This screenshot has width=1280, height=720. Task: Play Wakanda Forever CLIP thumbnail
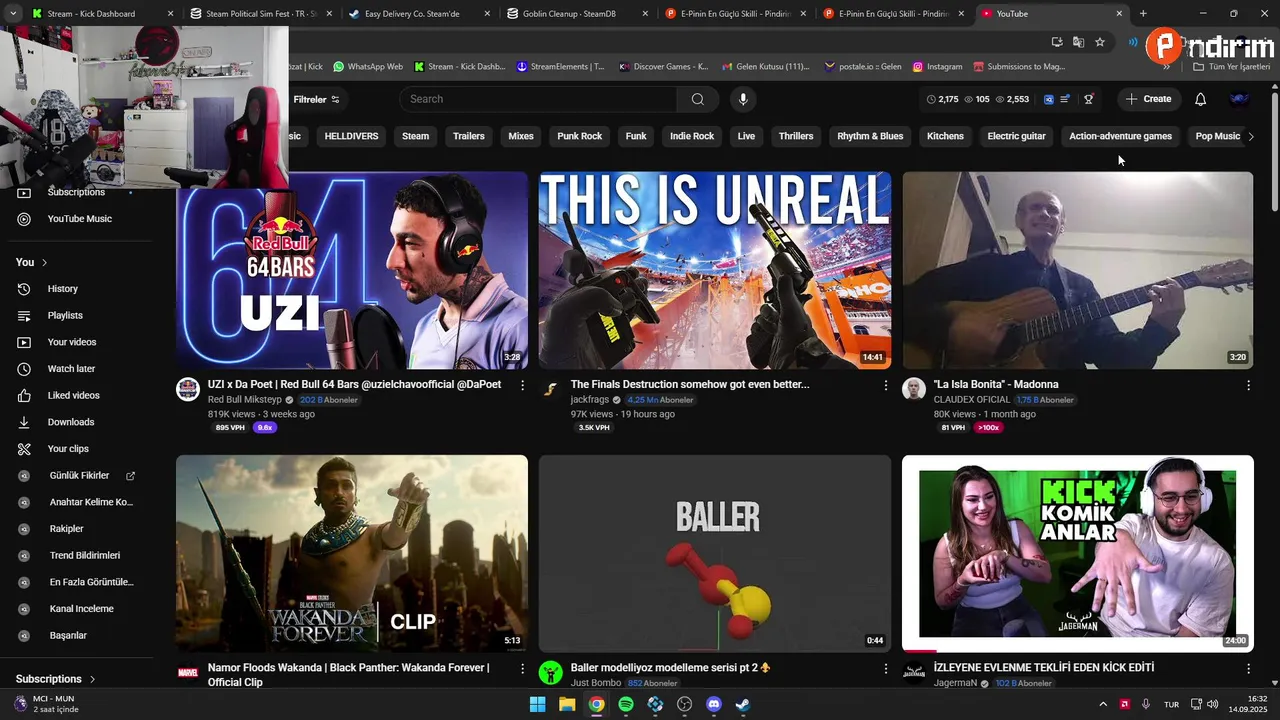tap(352, 554)
